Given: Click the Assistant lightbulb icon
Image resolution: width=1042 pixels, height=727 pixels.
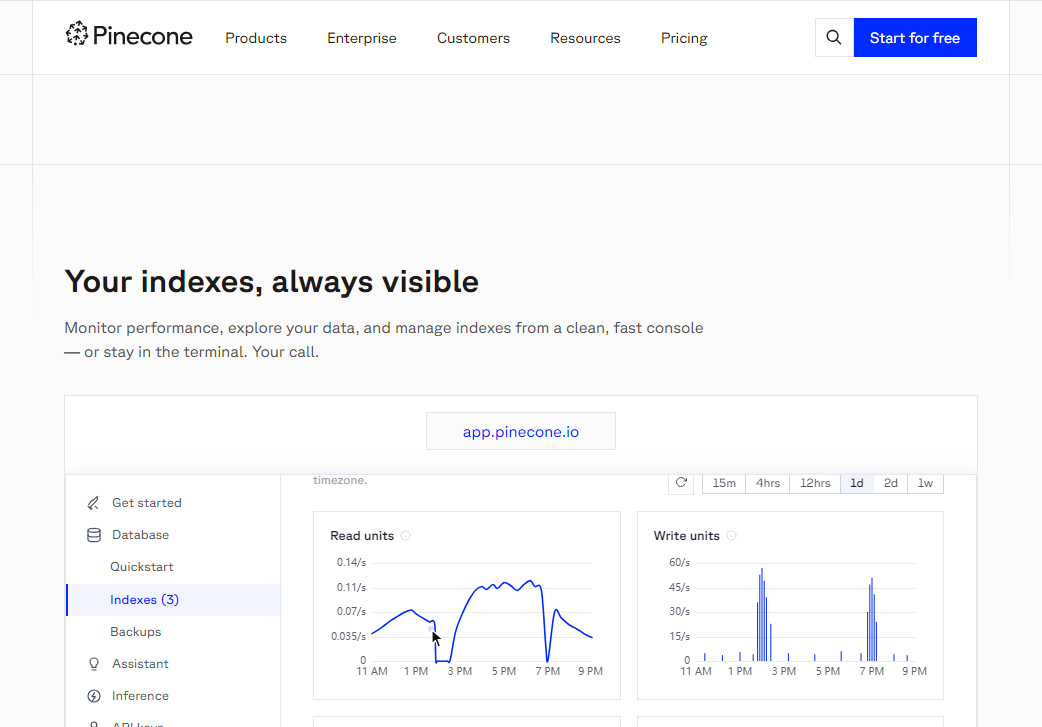Looking at the screenshot, I should pyautogui.click(x=94, y=664).
